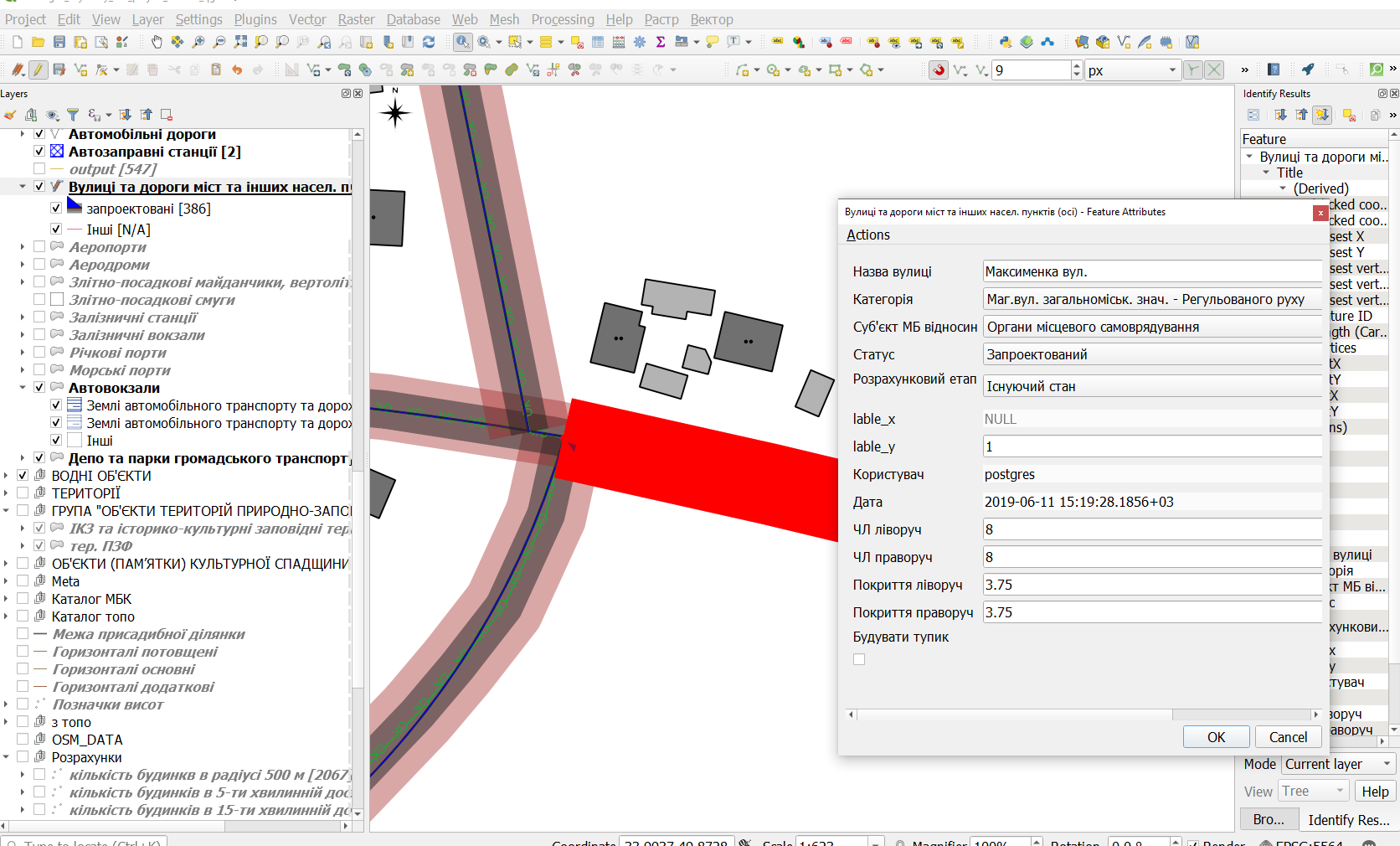This screenshot has height=846, width=1400.
Task: Click Save Layer Edits icon
Action: pyautogui.click(x=59, y=70)
